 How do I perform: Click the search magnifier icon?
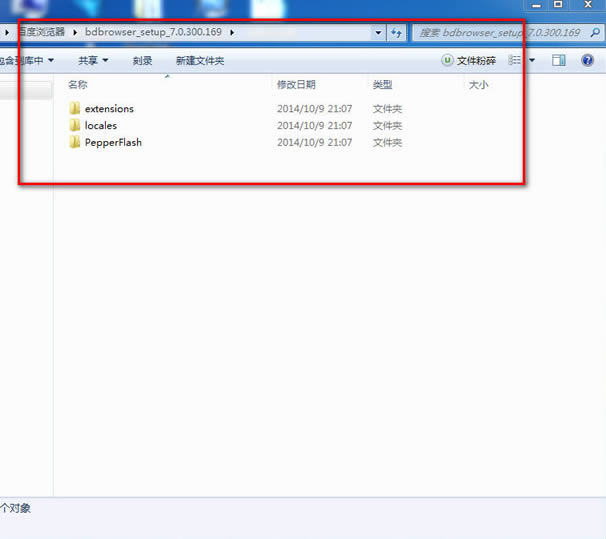tap(595, 32)
